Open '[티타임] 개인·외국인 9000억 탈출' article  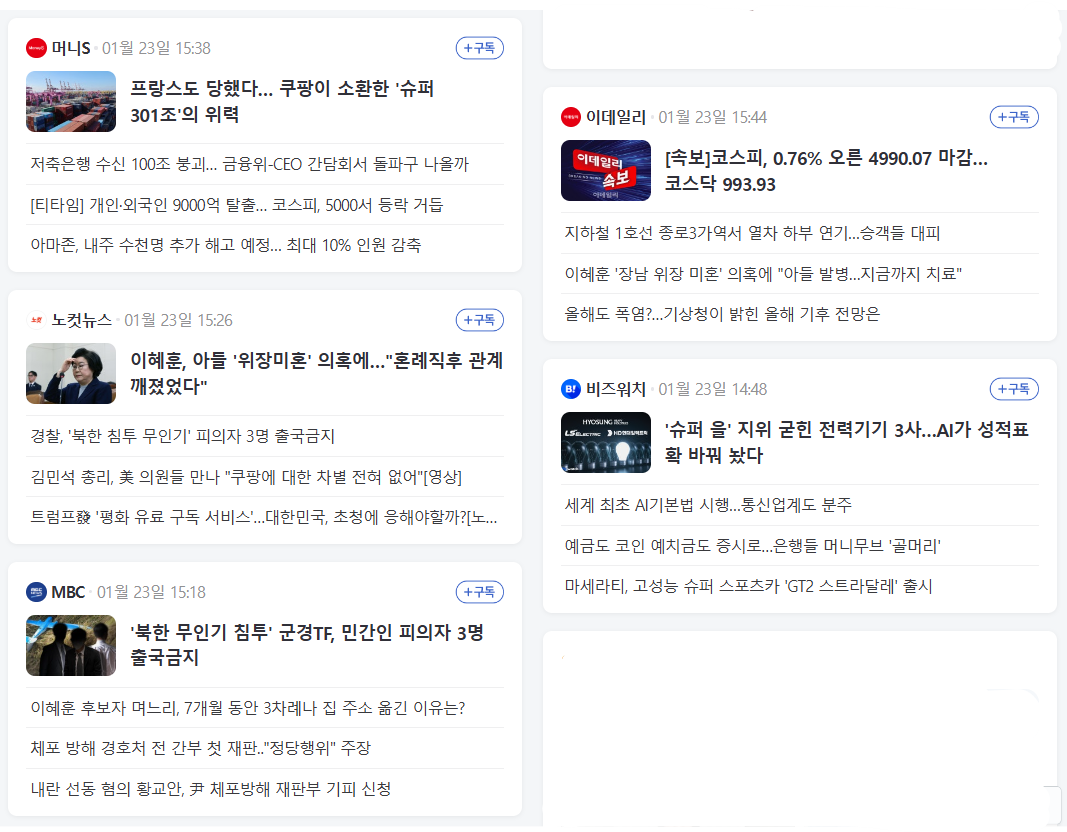237,205
